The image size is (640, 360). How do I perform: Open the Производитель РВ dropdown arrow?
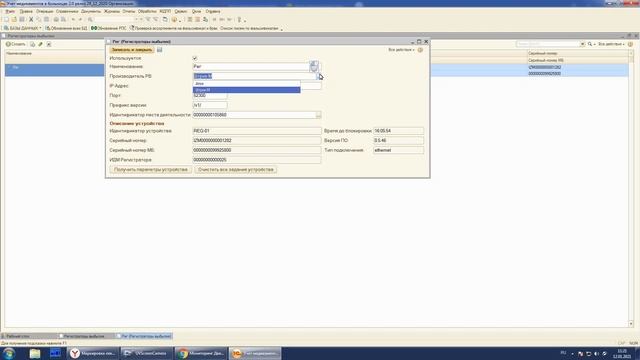(x=319, y=76)
